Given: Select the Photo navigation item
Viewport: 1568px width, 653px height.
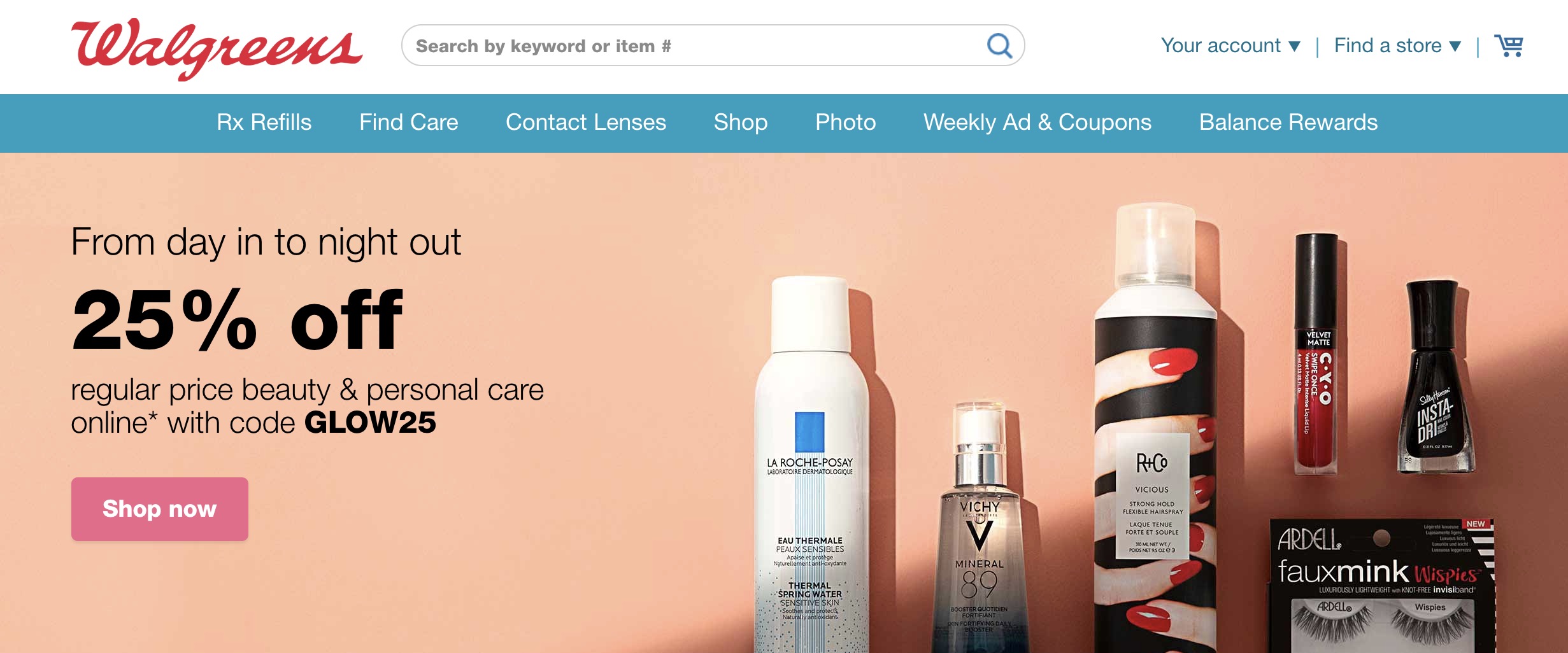Looking at the screenshot, I should 846,122.
